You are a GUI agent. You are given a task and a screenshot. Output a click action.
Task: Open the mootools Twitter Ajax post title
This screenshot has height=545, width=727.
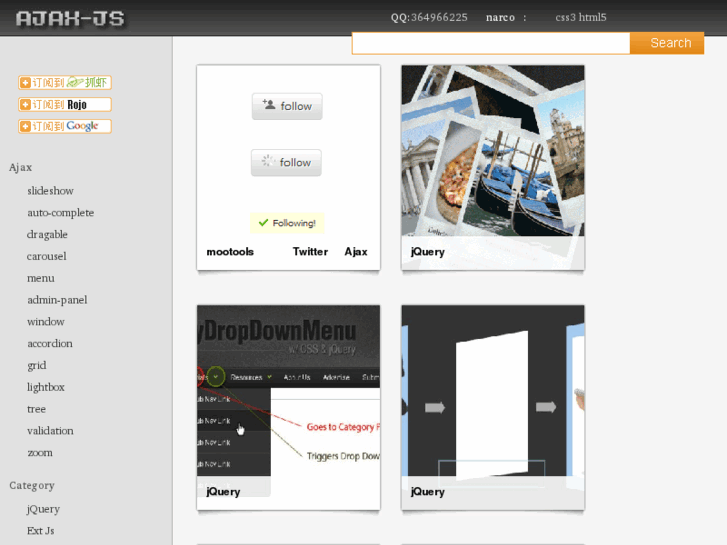(287, 252)
